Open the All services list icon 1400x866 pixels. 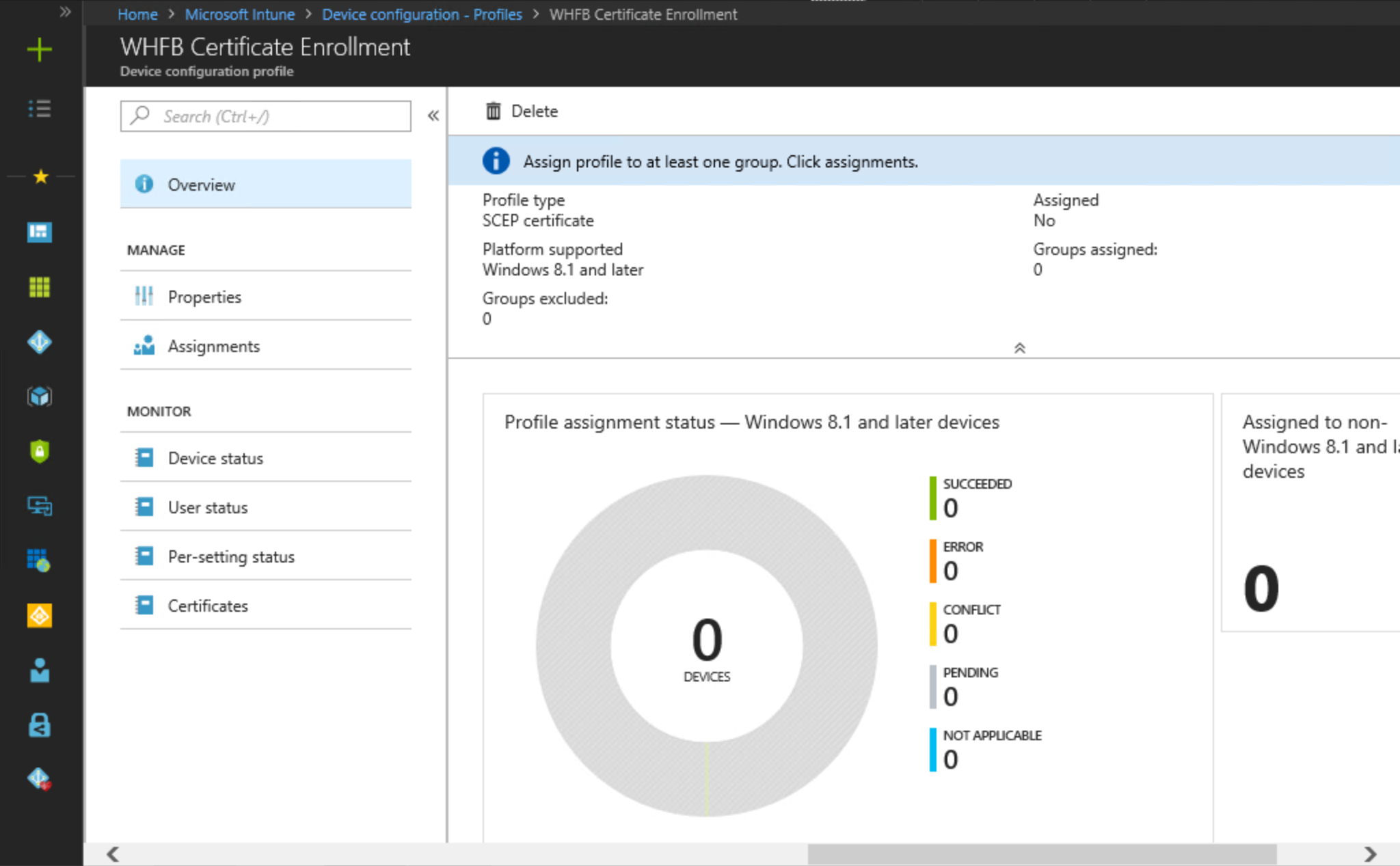[40, 109]
